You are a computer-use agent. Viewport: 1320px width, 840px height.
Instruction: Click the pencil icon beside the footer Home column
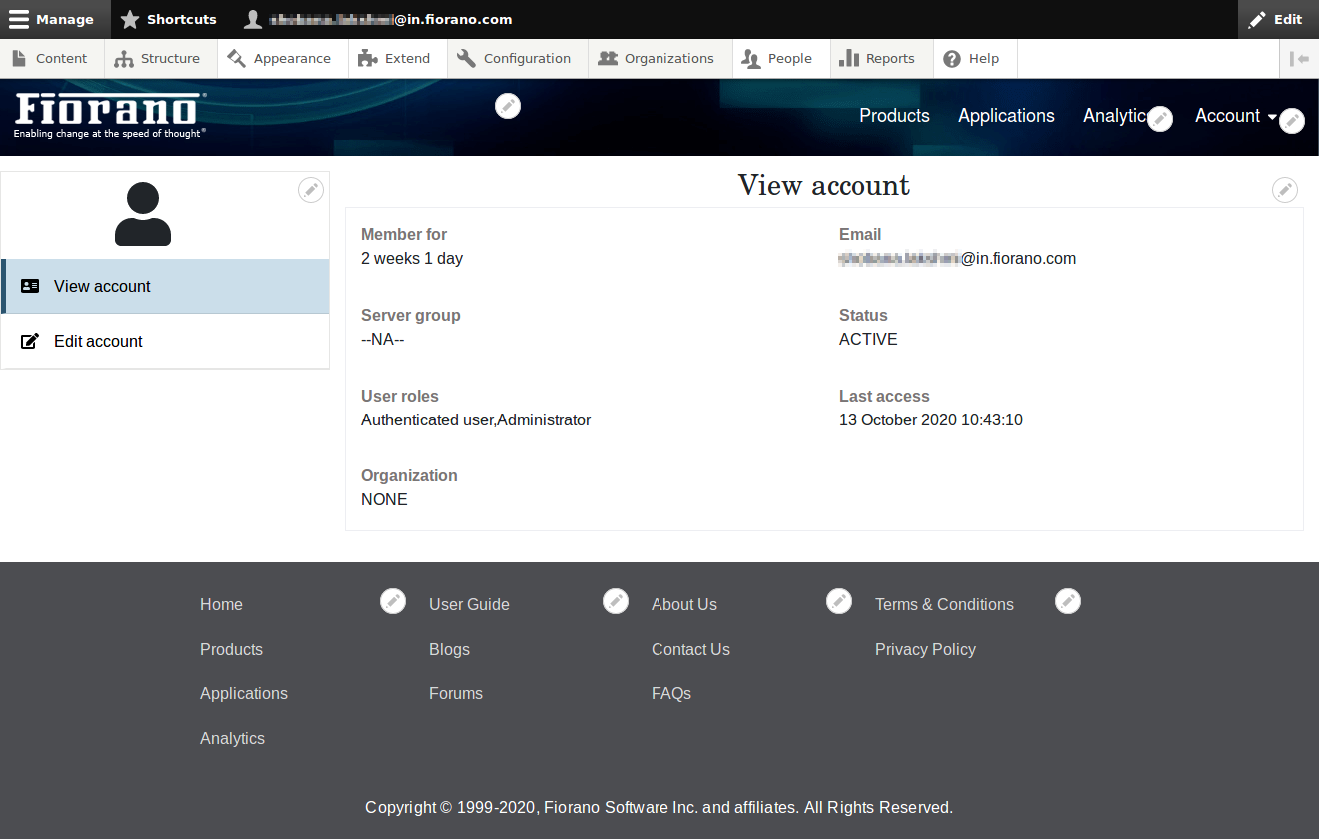point(393,601)
